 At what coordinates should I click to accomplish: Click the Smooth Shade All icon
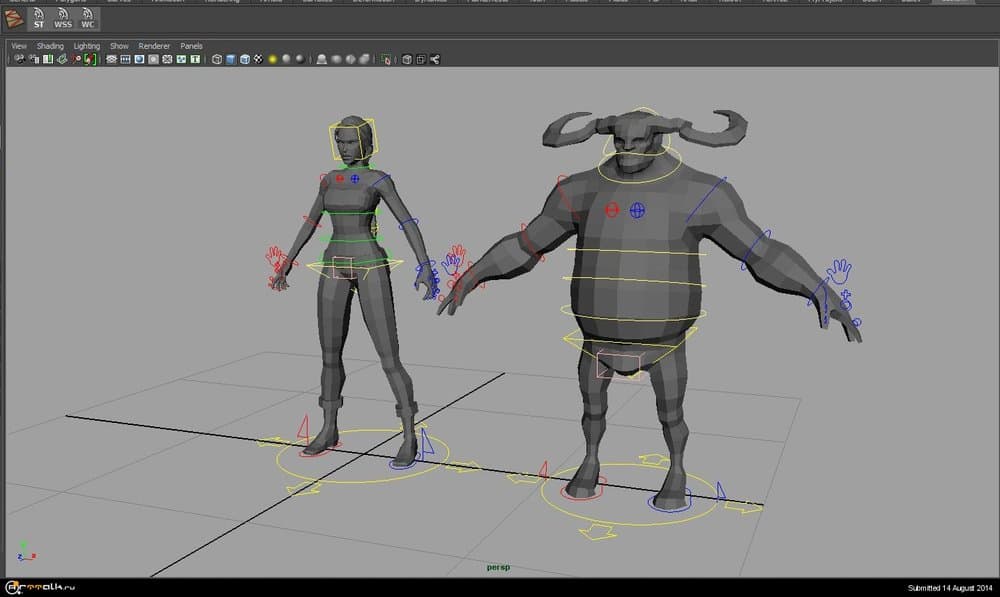tap(232, 58)
